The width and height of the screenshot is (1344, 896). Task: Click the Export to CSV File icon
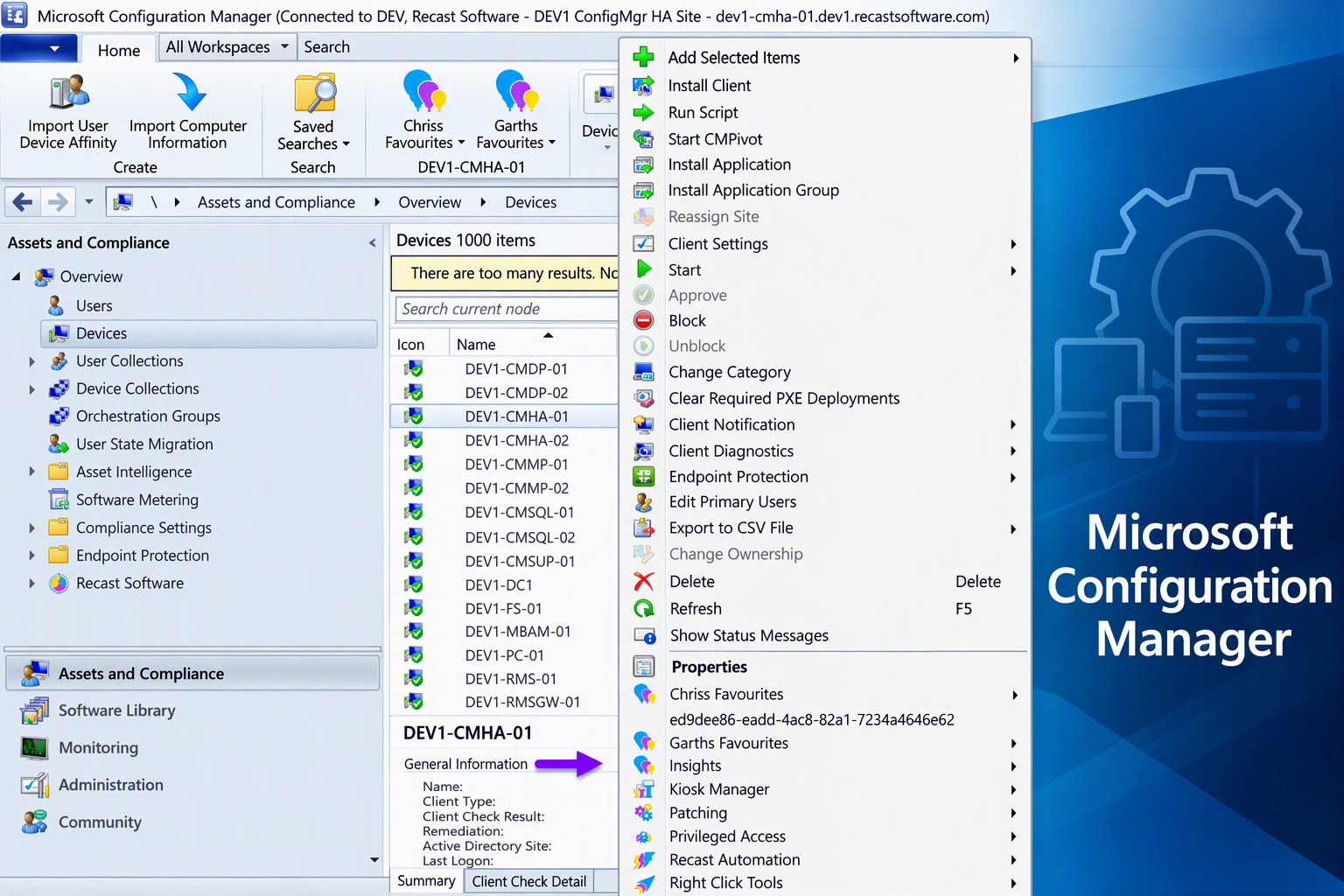644,528
